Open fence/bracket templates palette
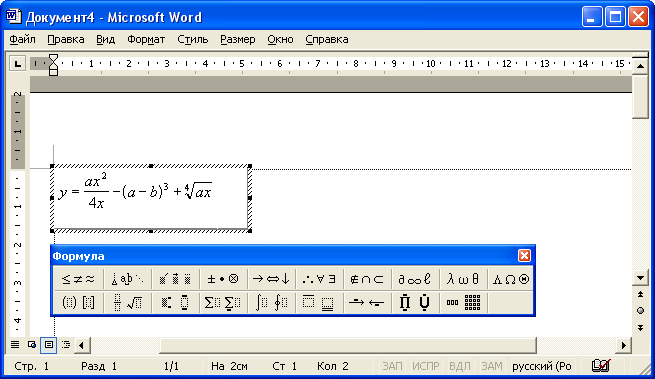 click(79, 302)
